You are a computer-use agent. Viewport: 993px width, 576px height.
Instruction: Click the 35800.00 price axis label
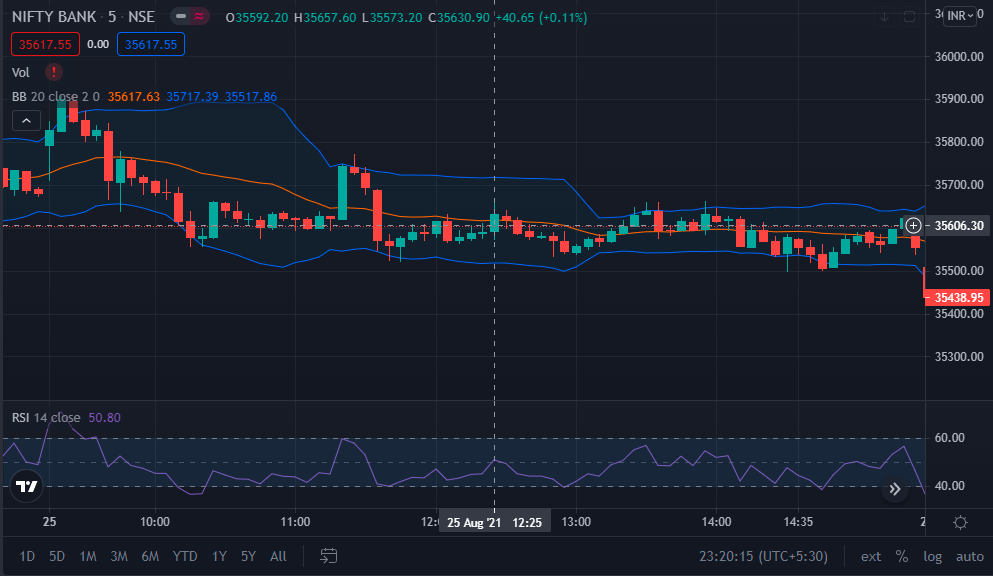959,142
